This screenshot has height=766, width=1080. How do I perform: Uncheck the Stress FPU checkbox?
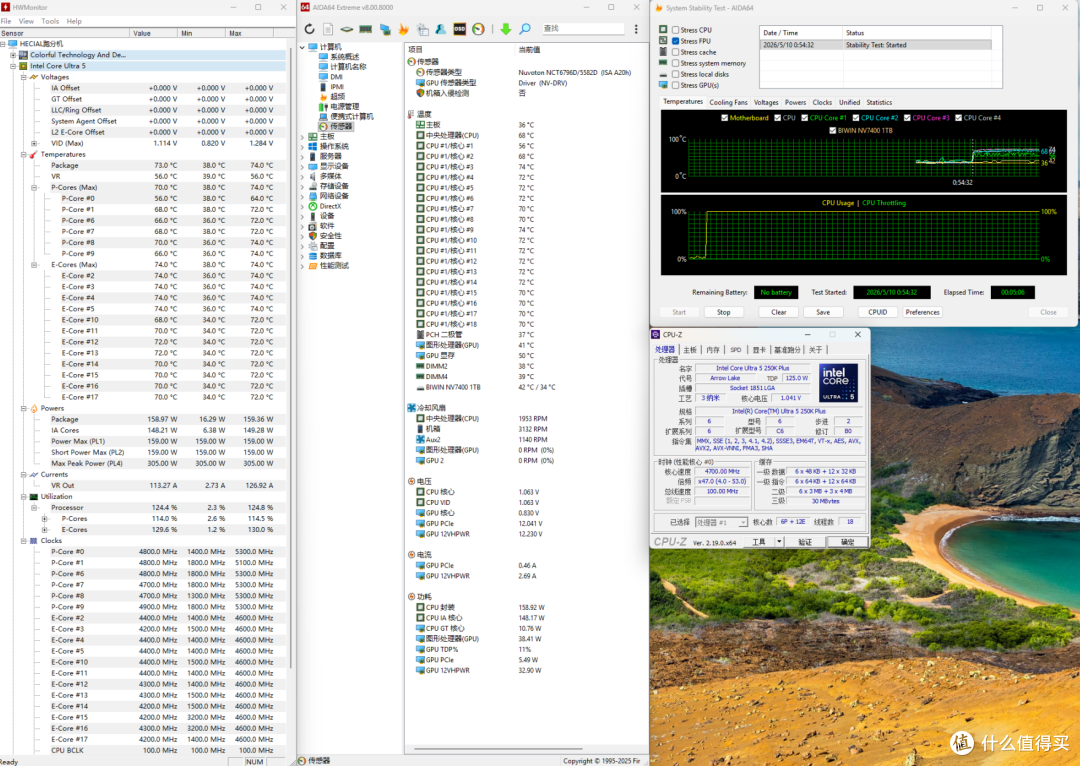[676, 41]
